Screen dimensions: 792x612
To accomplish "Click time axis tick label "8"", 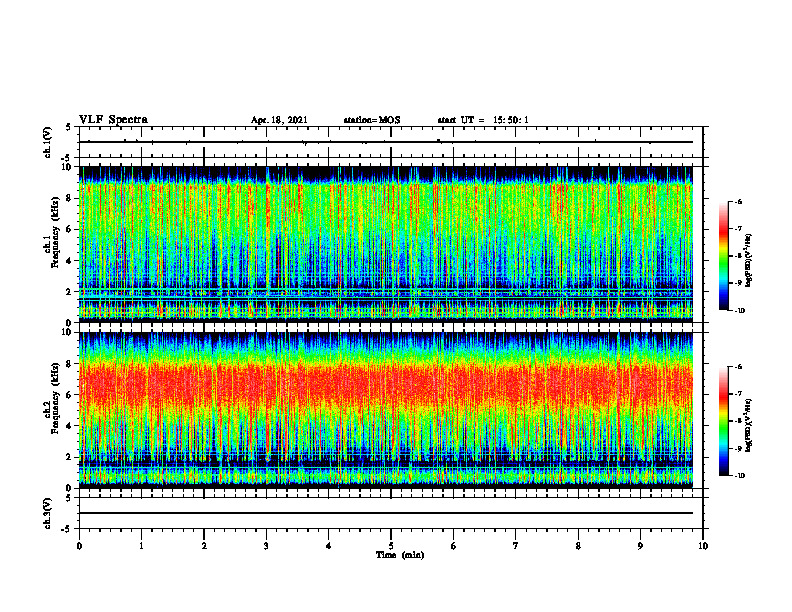I will 578,546.
